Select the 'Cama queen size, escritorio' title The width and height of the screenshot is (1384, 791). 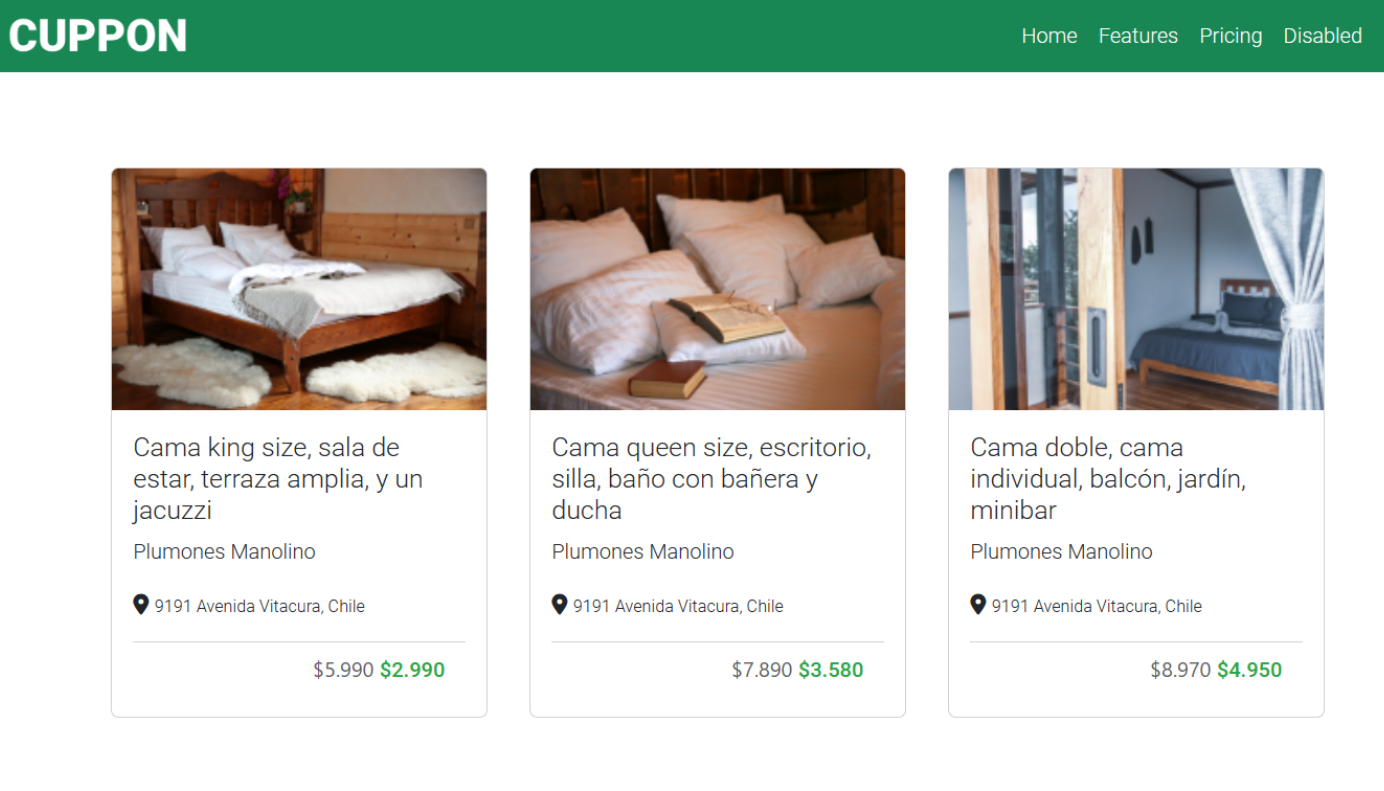[712, 479]
